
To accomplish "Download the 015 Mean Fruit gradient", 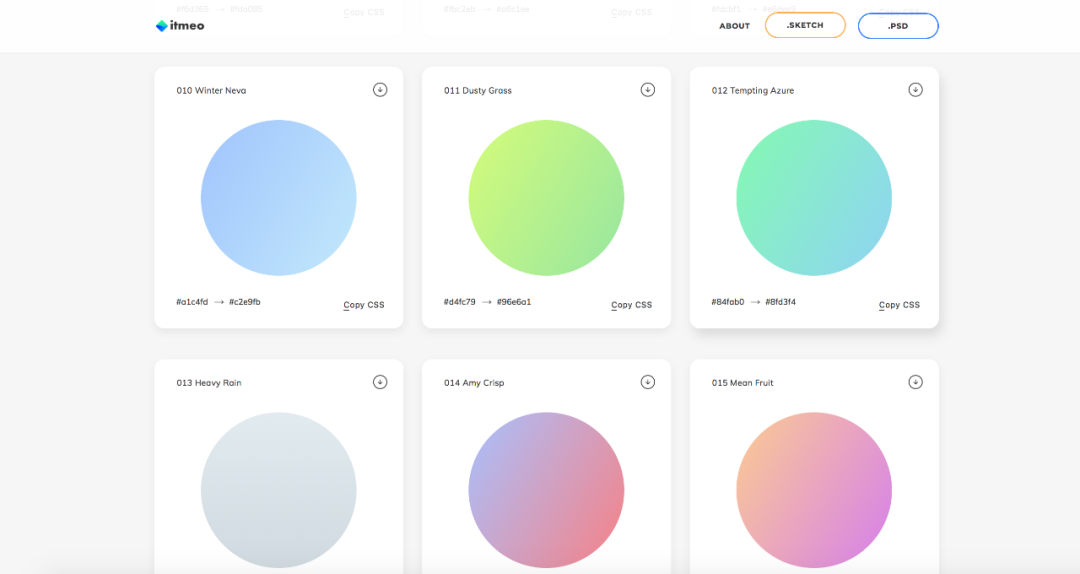I will coord(915,382).
